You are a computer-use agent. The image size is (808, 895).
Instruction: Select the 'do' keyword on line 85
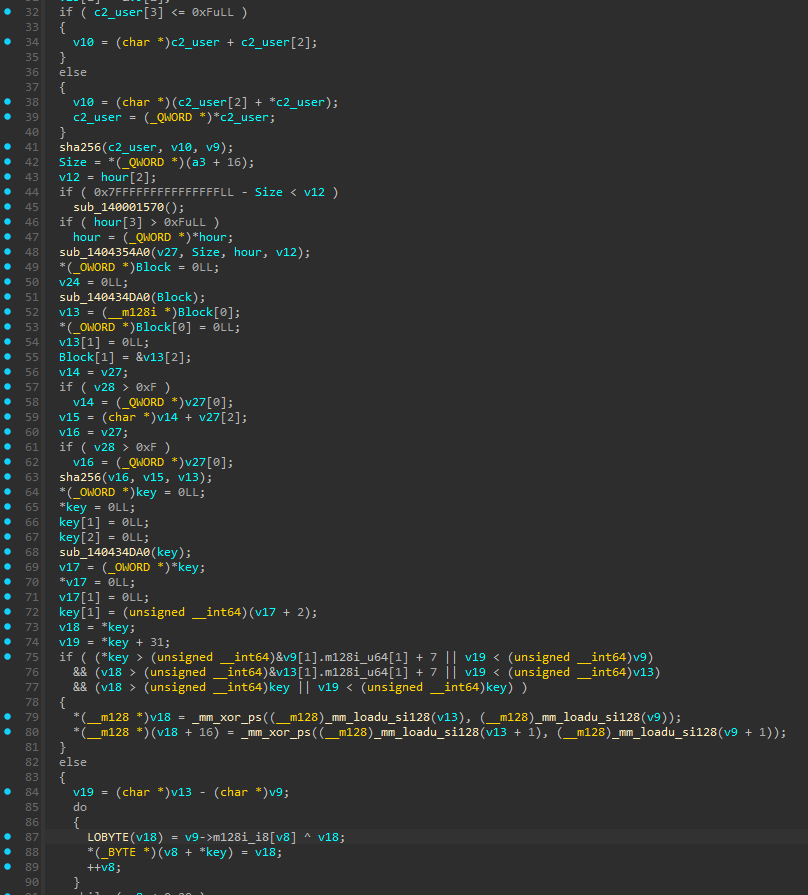pos(80,807)
